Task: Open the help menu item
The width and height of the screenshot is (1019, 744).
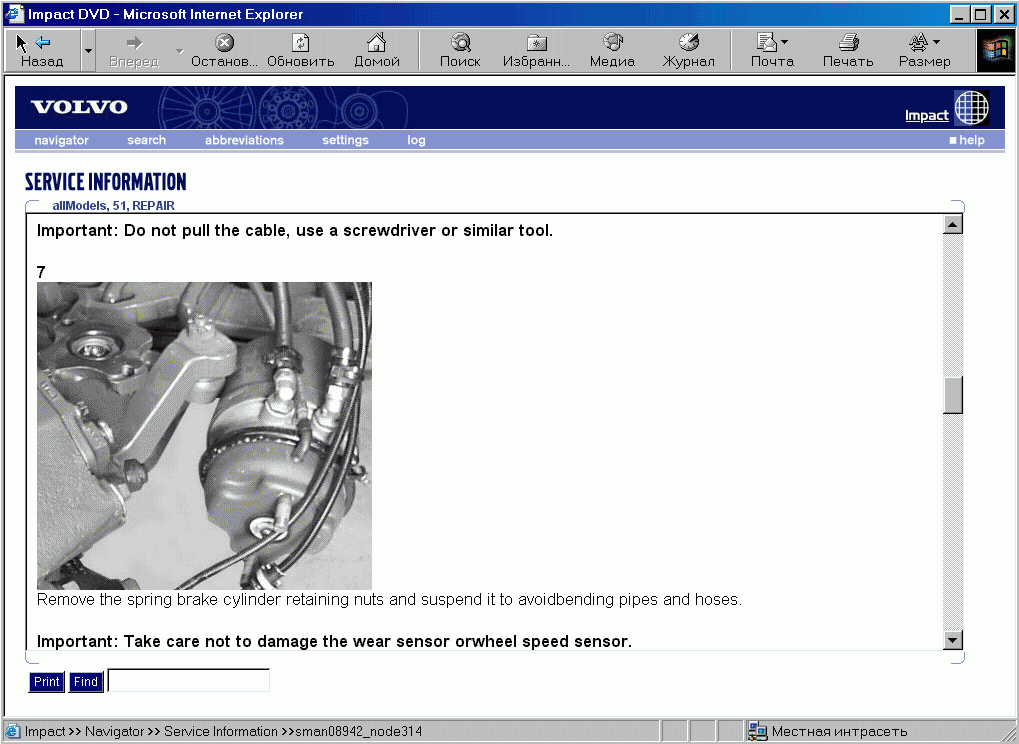Action: tap(967, 140)
